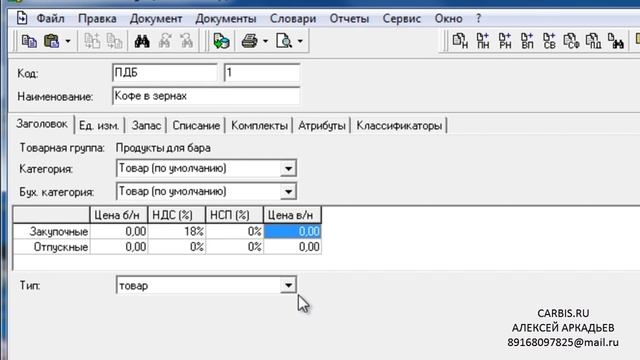Select the Закупочные НДС 18% cell
The image size is (640, 360).
pyautogui.click(x=177, y=231)
